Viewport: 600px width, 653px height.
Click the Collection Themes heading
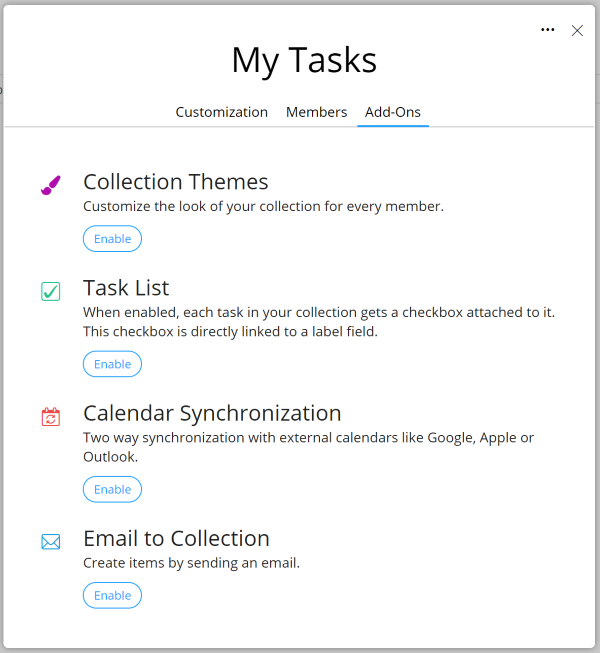point(176,182)
